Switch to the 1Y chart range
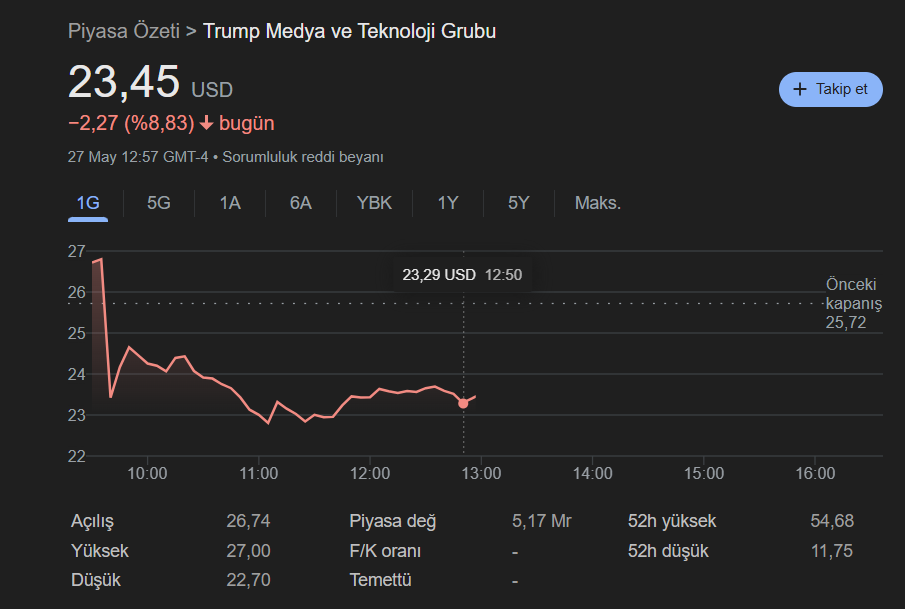Screen dimensions: 905x609 (448, 203)
